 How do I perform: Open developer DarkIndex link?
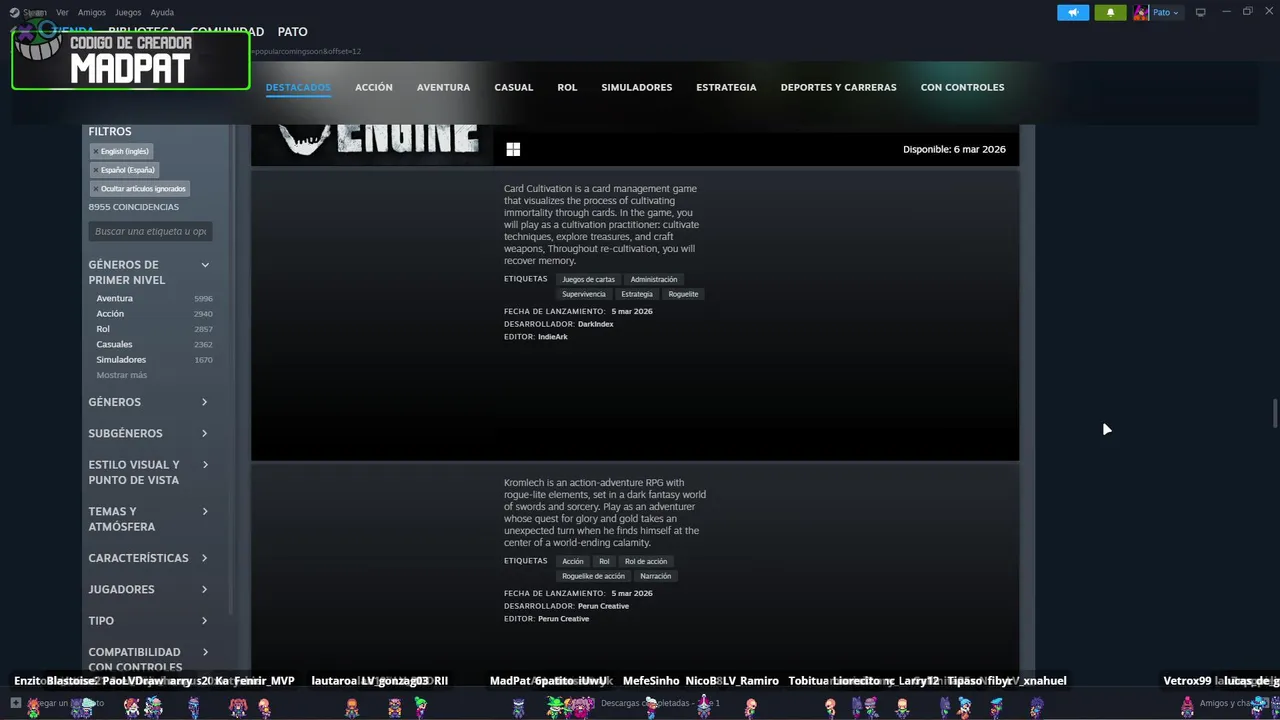click(596, 324)
